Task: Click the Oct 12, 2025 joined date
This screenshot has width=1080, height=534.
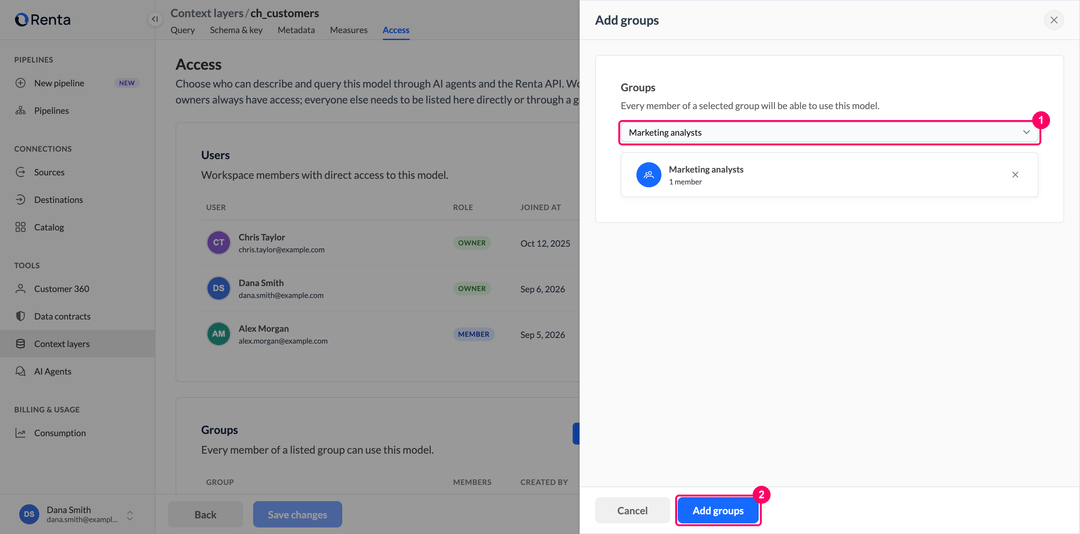Action: tap(545, 243)
